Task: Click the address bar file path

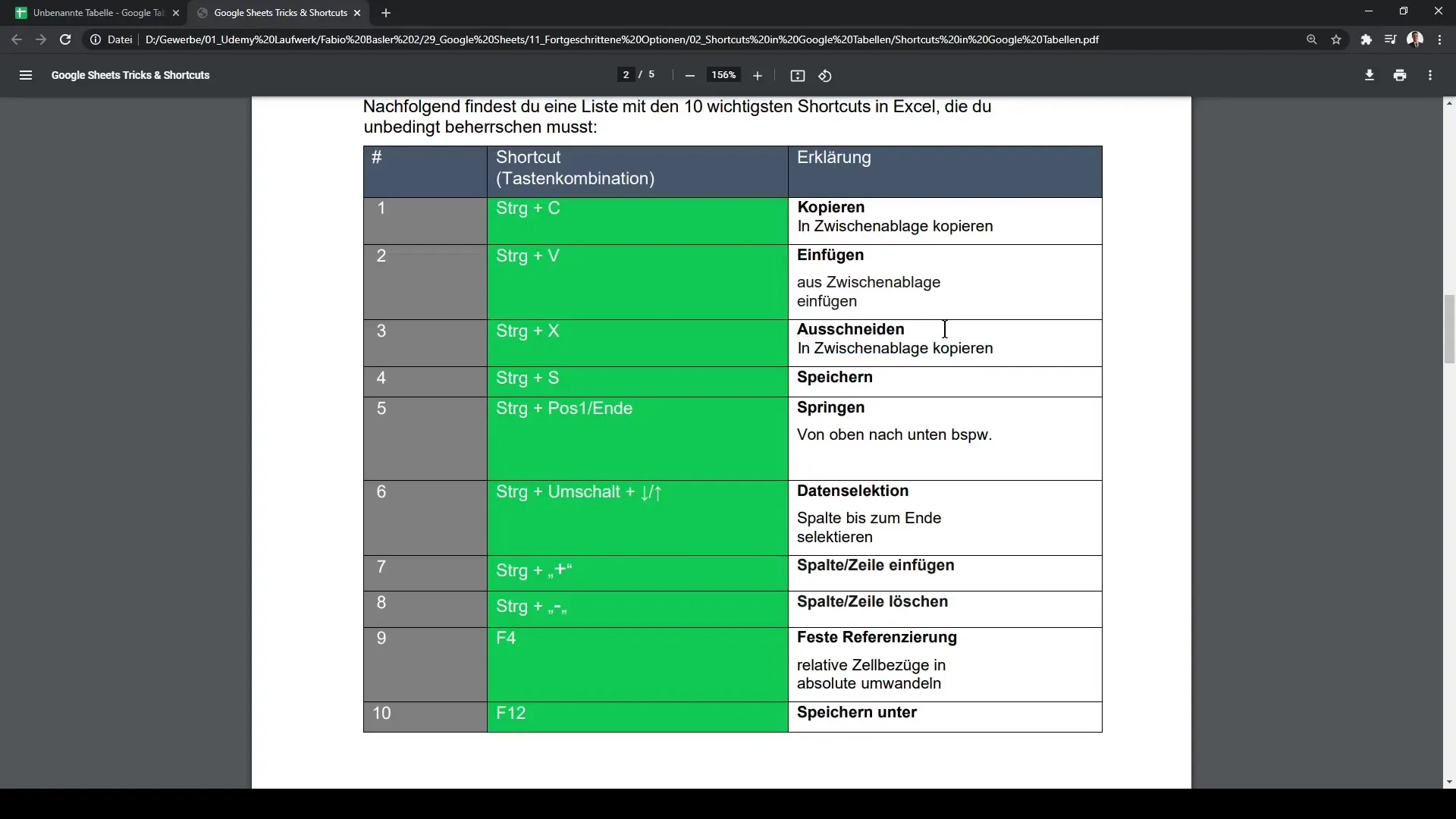Action: pos(622,39)
